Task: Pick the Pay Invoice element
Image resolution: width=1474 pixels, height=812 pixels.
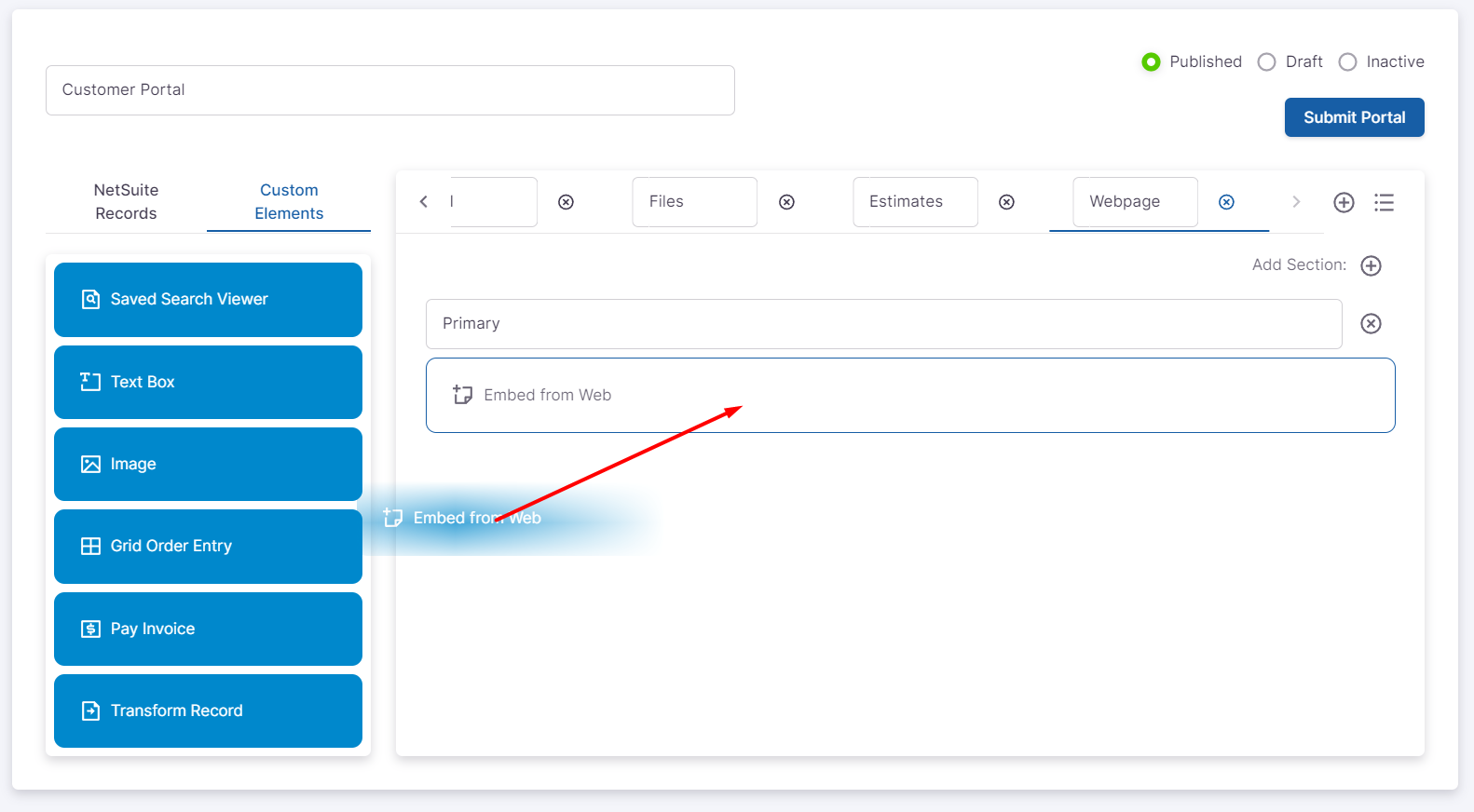Action: [x=208, y=629]
